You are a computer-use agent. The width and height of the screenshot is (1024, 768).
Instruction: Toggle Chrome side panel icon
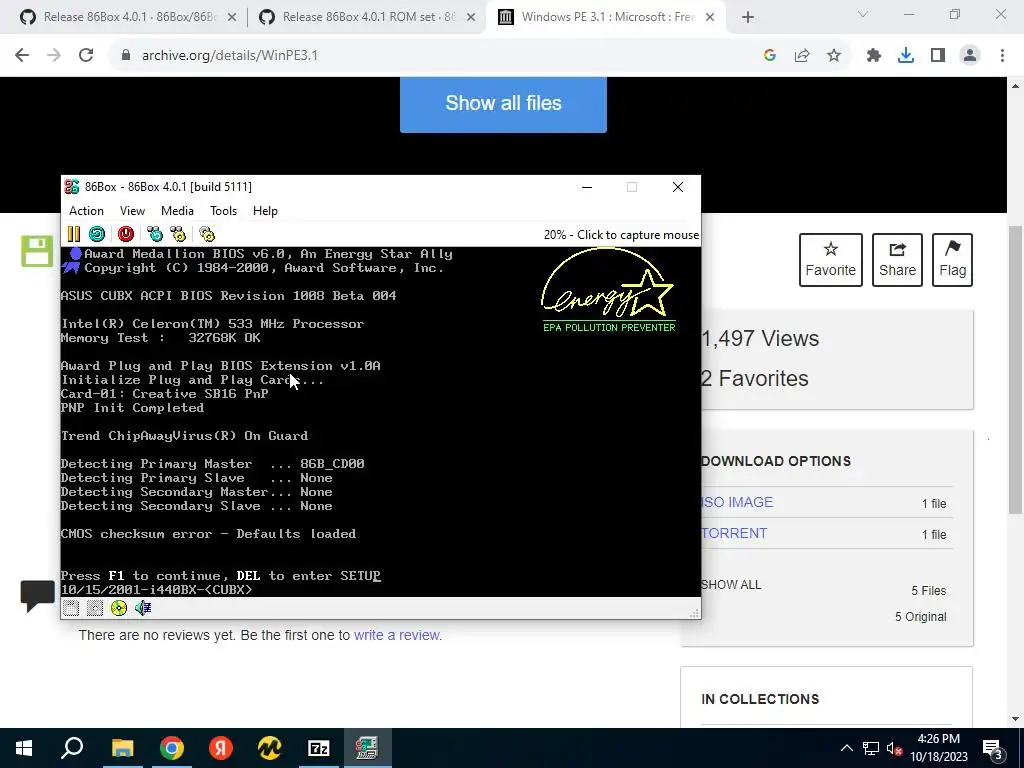click(938, 56)
